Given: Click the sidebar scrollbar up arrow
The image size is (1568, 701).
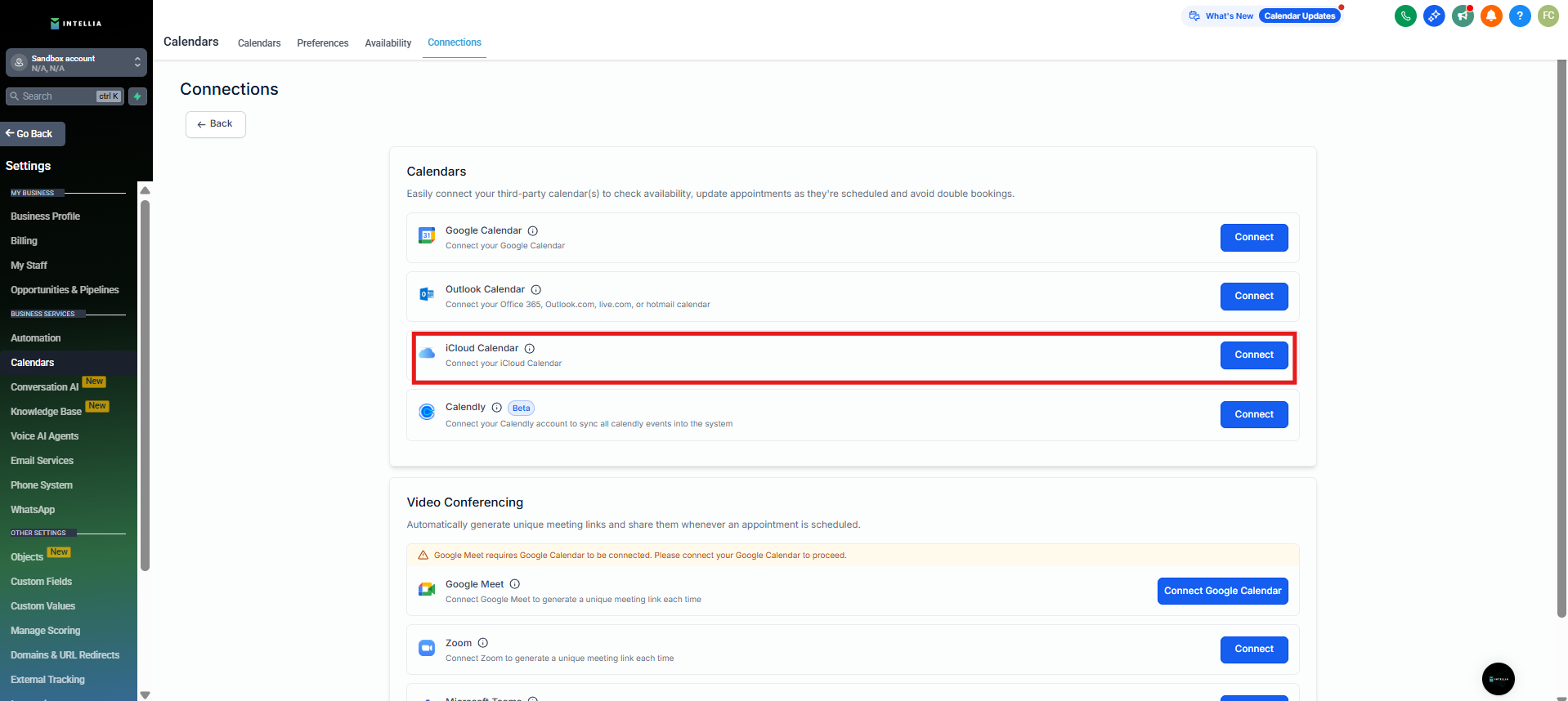Looking at the screenshot, I should [x=145, y=190].
